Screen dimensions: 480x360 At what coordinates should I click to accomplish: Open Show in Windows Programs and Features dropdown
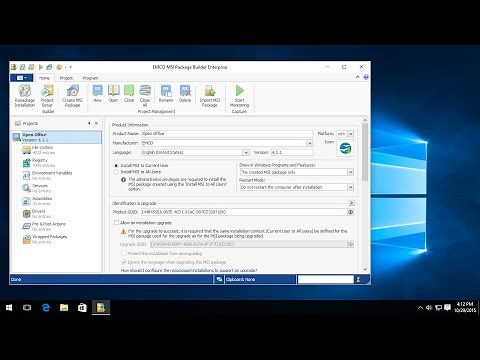pyautogui.click(x=350, y=172)
